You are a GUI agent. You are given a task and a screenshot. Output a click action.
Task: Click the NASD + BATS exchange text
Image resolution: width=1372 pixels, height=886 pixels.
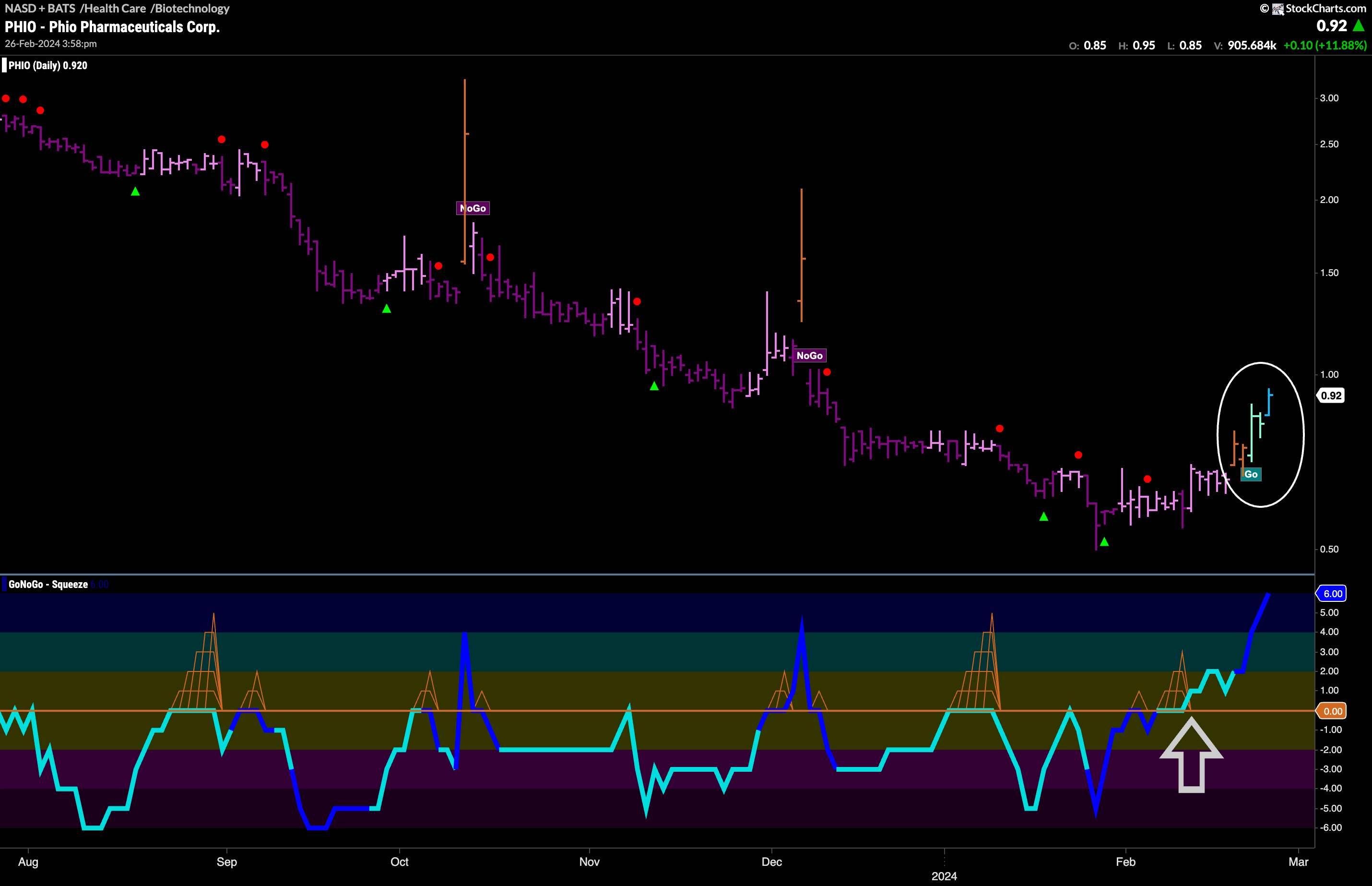click(40, 8)
